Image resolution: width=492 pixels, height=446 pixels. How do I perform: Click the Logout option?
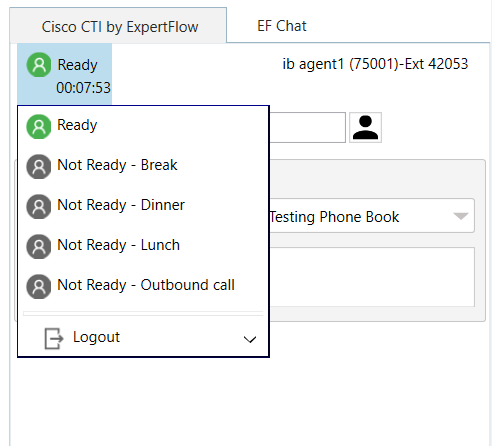(x=143, y=338)
